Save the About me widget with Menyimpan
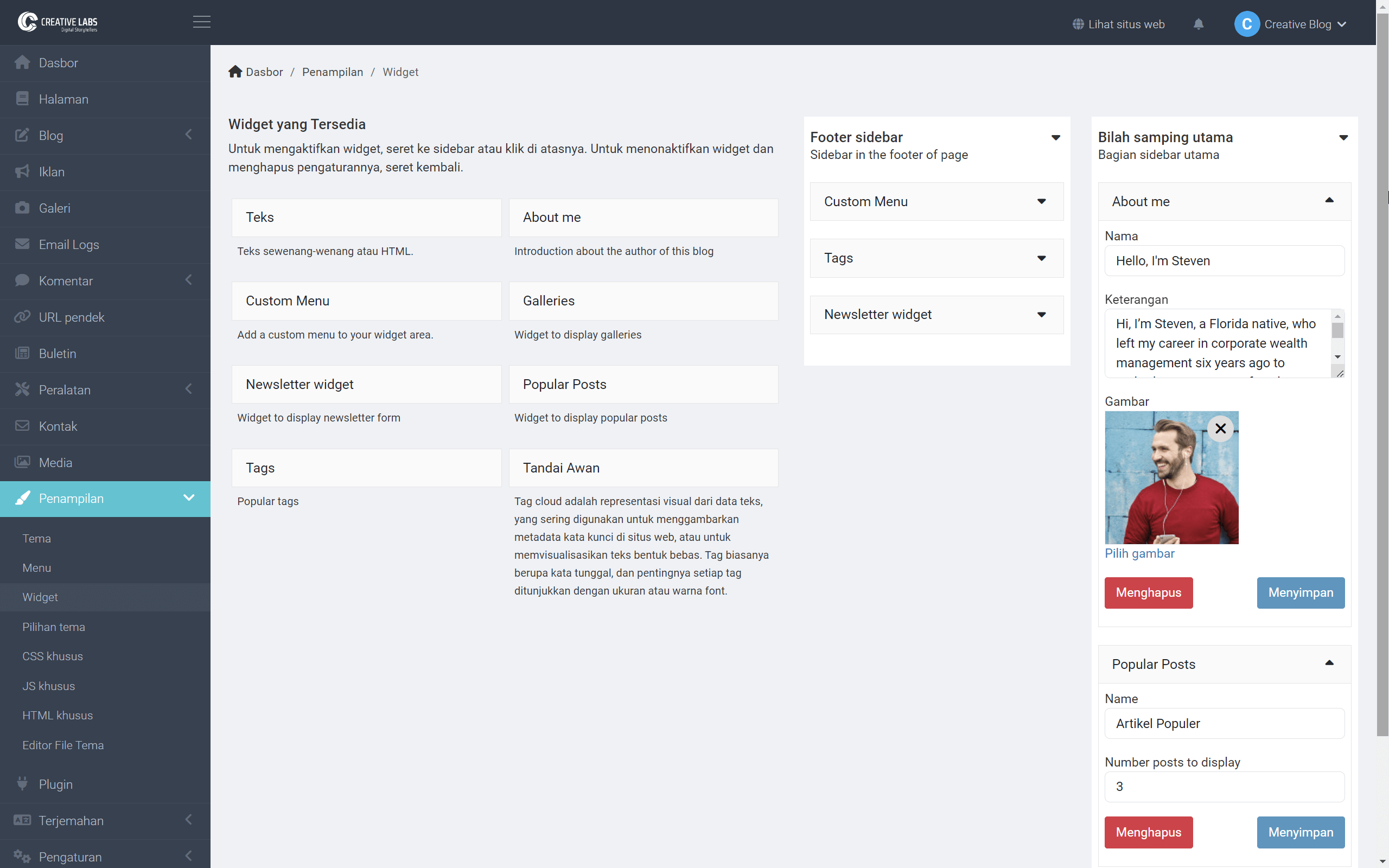 pyautogui.click(x=1301, y=592)
